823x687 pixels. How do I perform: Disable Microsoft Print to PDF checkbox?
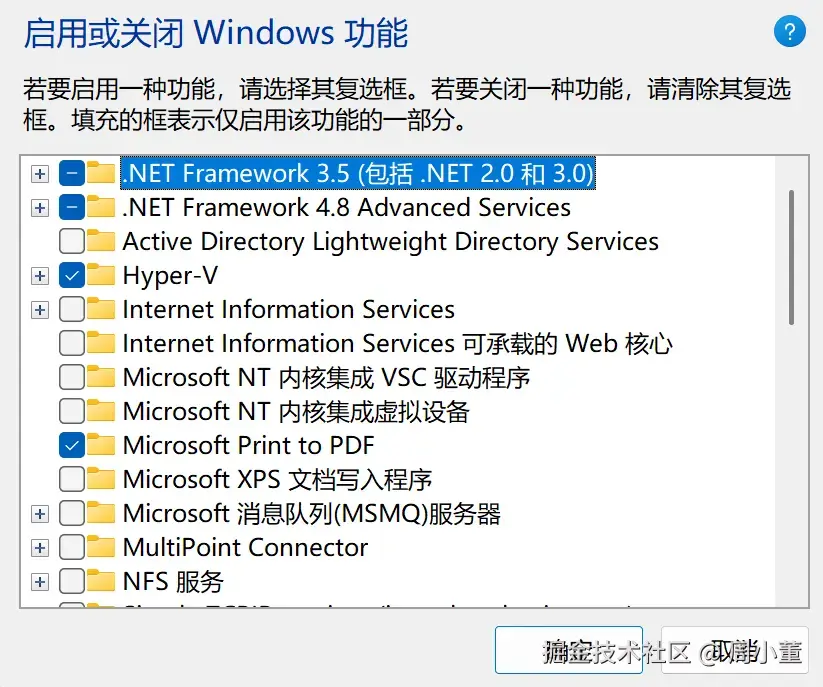72,445
